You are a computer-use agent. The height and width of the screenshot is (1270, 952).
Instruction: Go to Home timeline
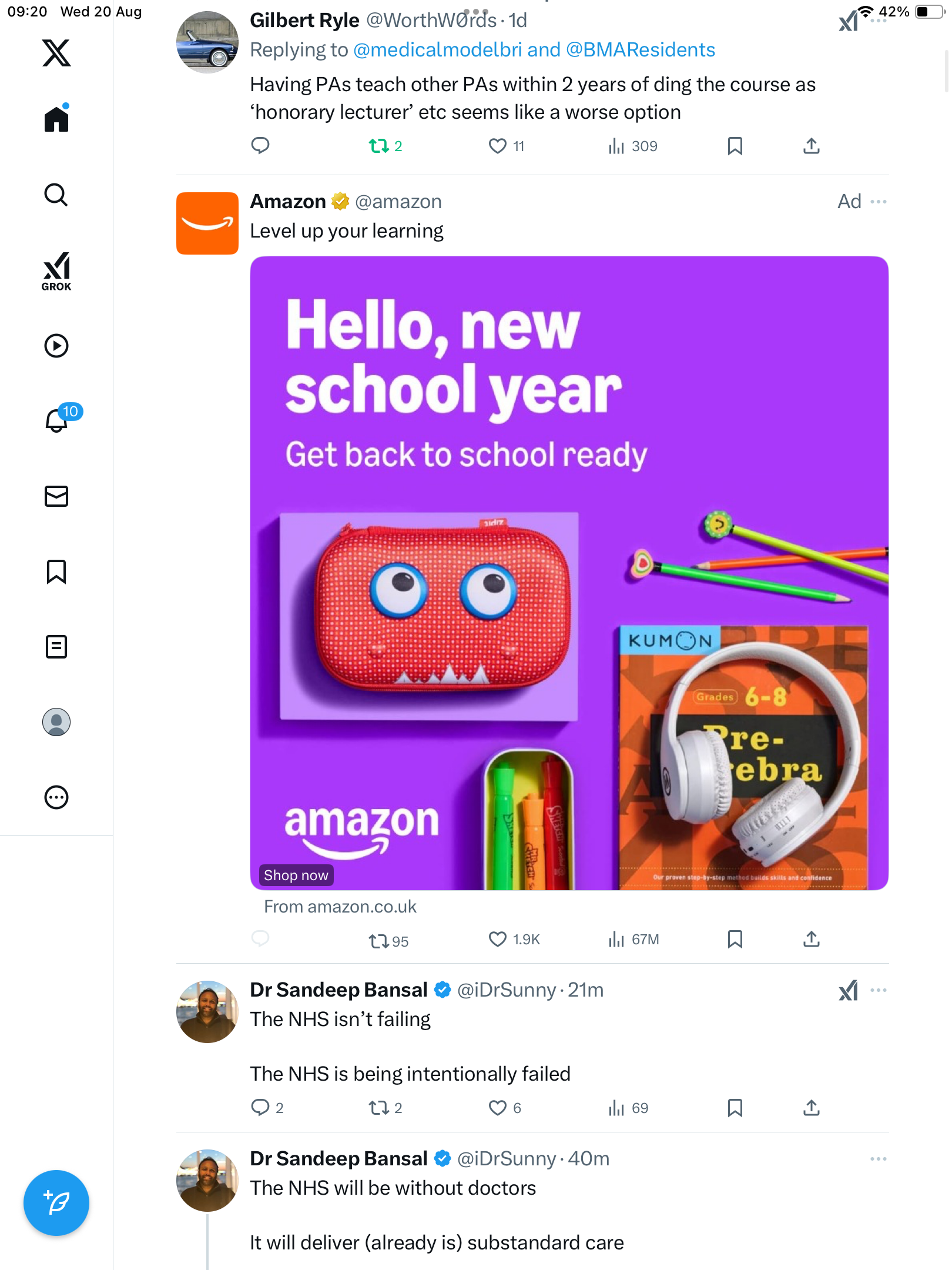pyautogui.click(x=56, y=119)
